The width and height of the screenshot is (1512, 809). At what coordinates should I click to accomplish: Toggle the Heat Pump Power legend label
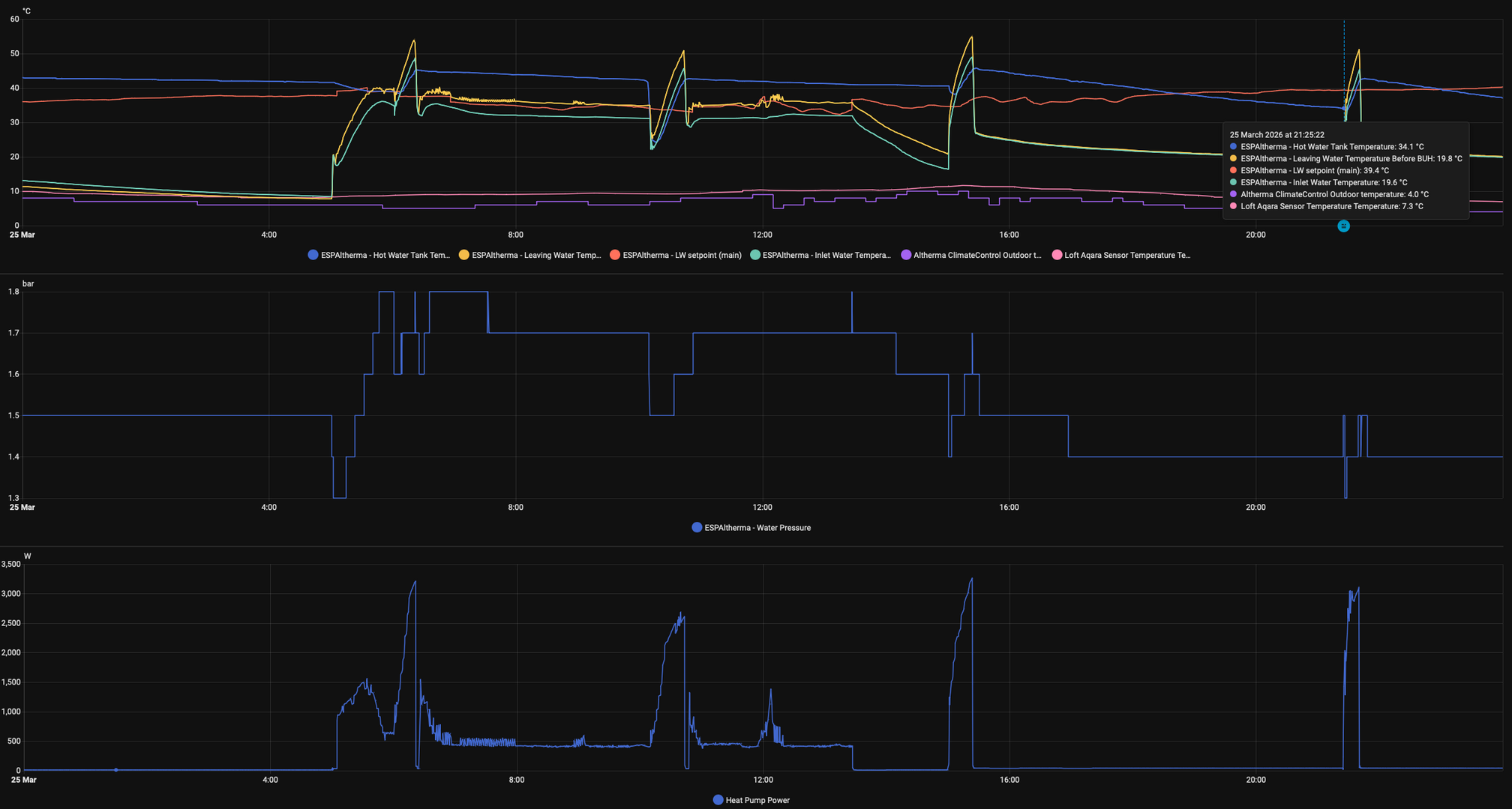tap(757, 800)
